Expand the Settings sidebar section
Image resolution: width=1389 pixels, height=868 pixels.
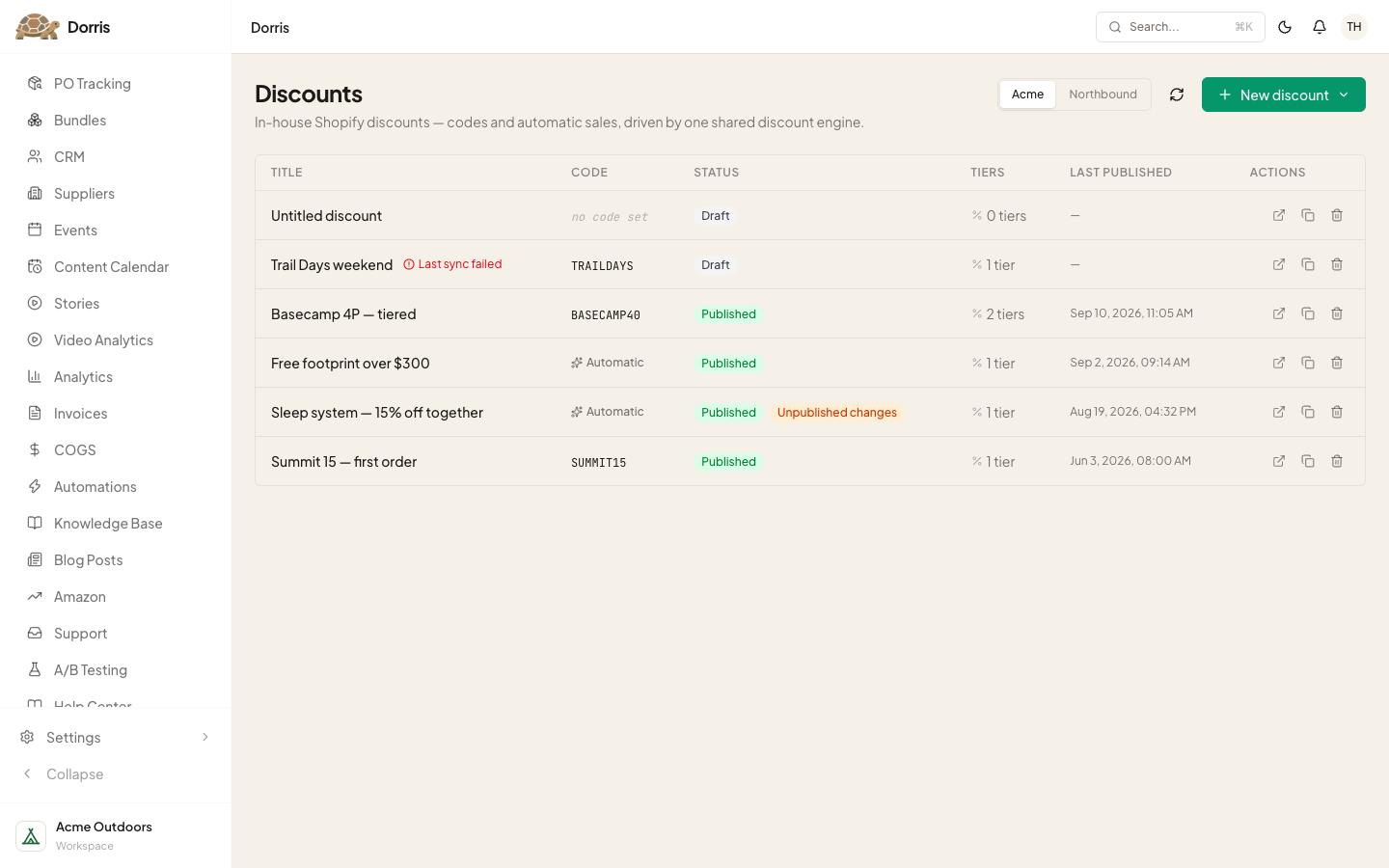tap(116, 738)
